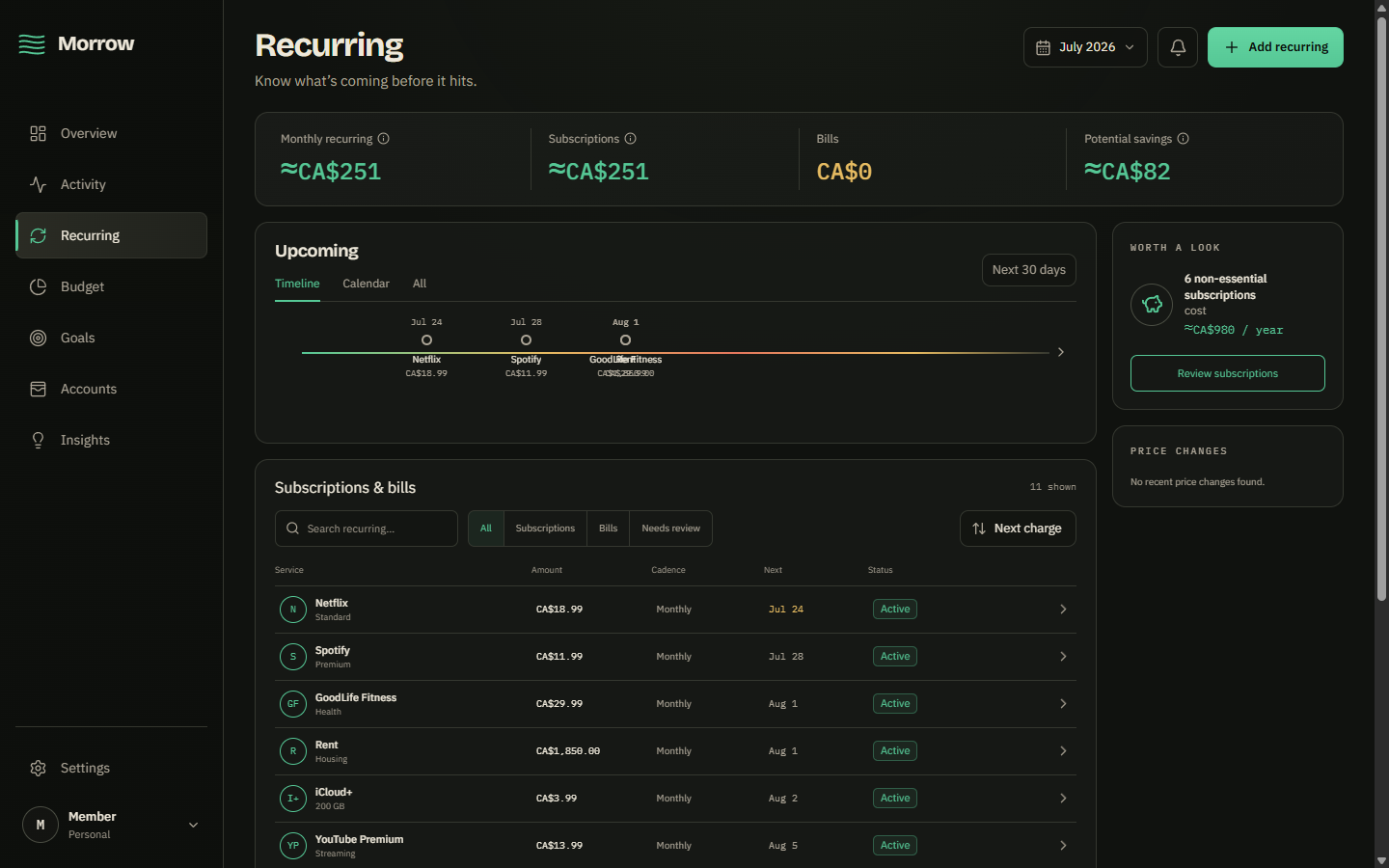Switch to the Calendar tab
Viewport: 1389px width, 868px height.
(x=366, y=284)
